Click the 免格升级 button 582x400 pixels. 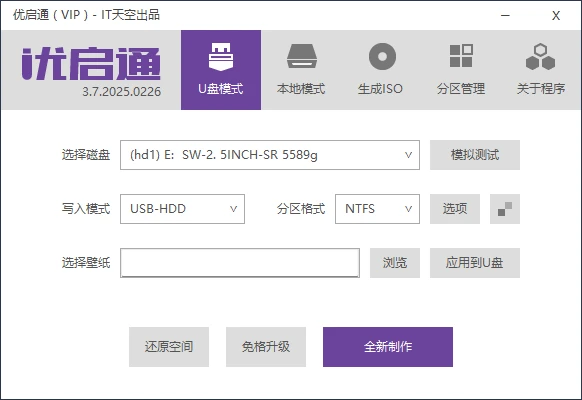coord(266,347)
